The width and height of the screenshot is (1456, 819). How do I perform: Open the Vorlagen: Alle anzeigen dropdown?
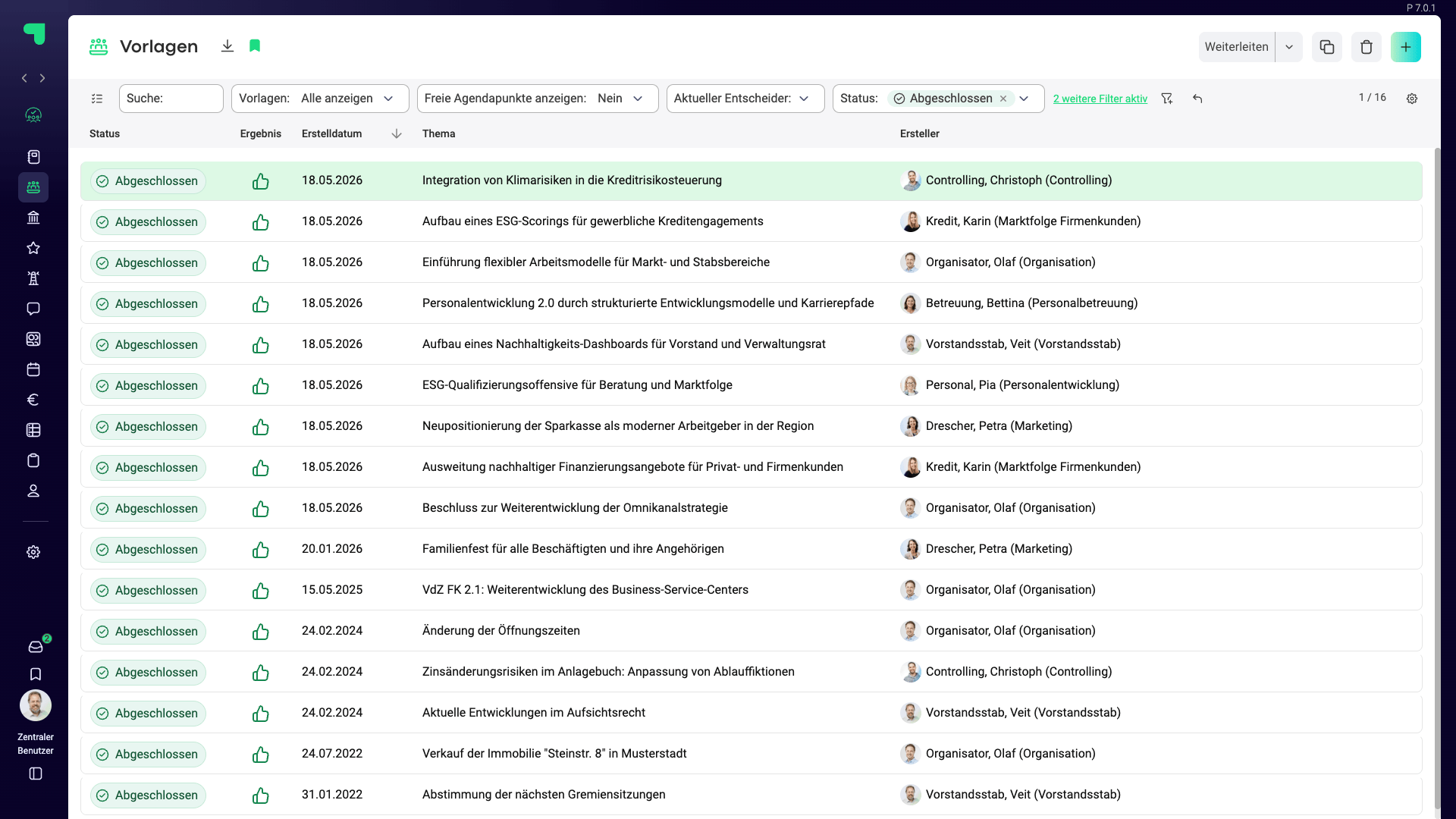[320, 99]
